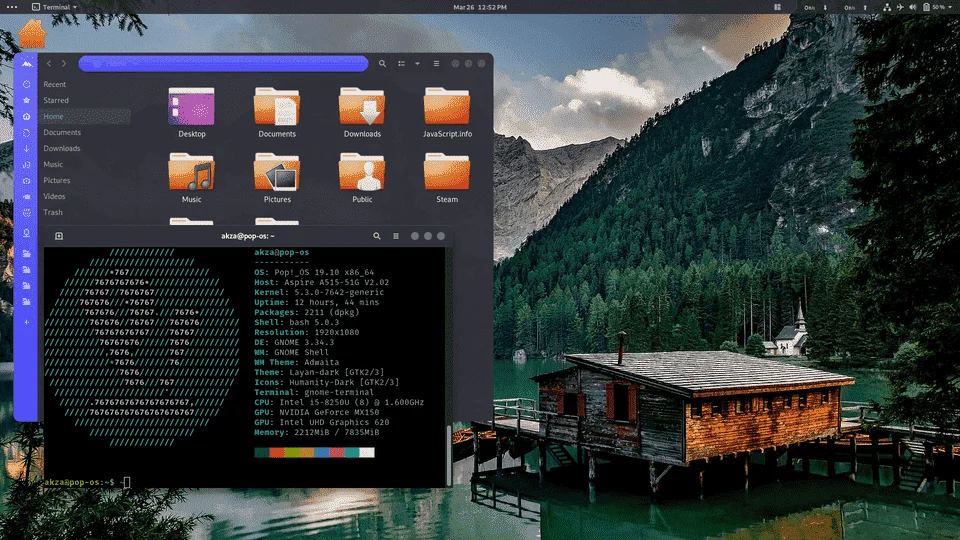The image size is (960, 540).
Task: Open view options dropdown arrow in Files
Action: tap(418, 63)
